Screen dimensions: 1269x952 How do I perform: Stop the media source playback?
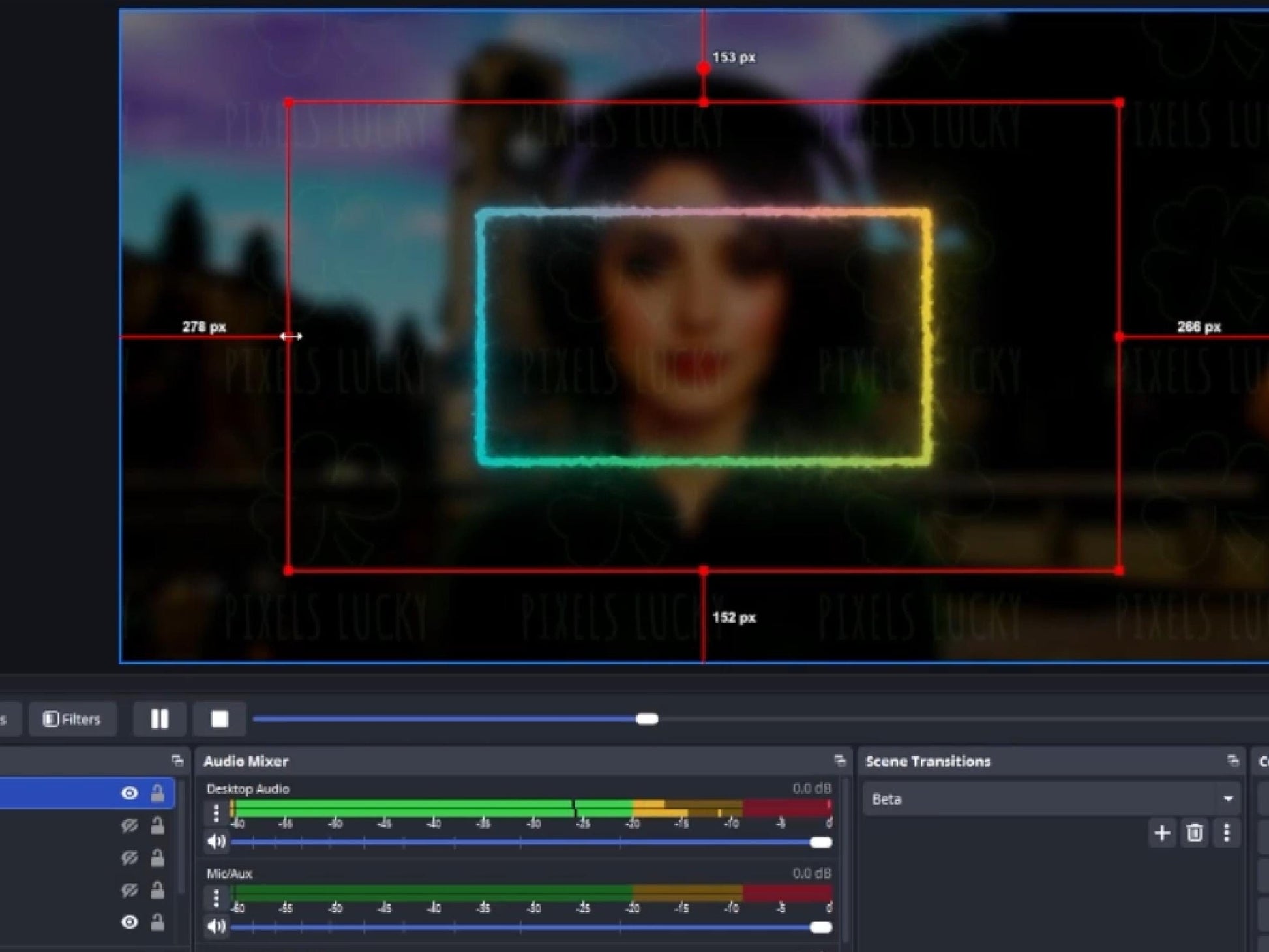pos(220,719)
